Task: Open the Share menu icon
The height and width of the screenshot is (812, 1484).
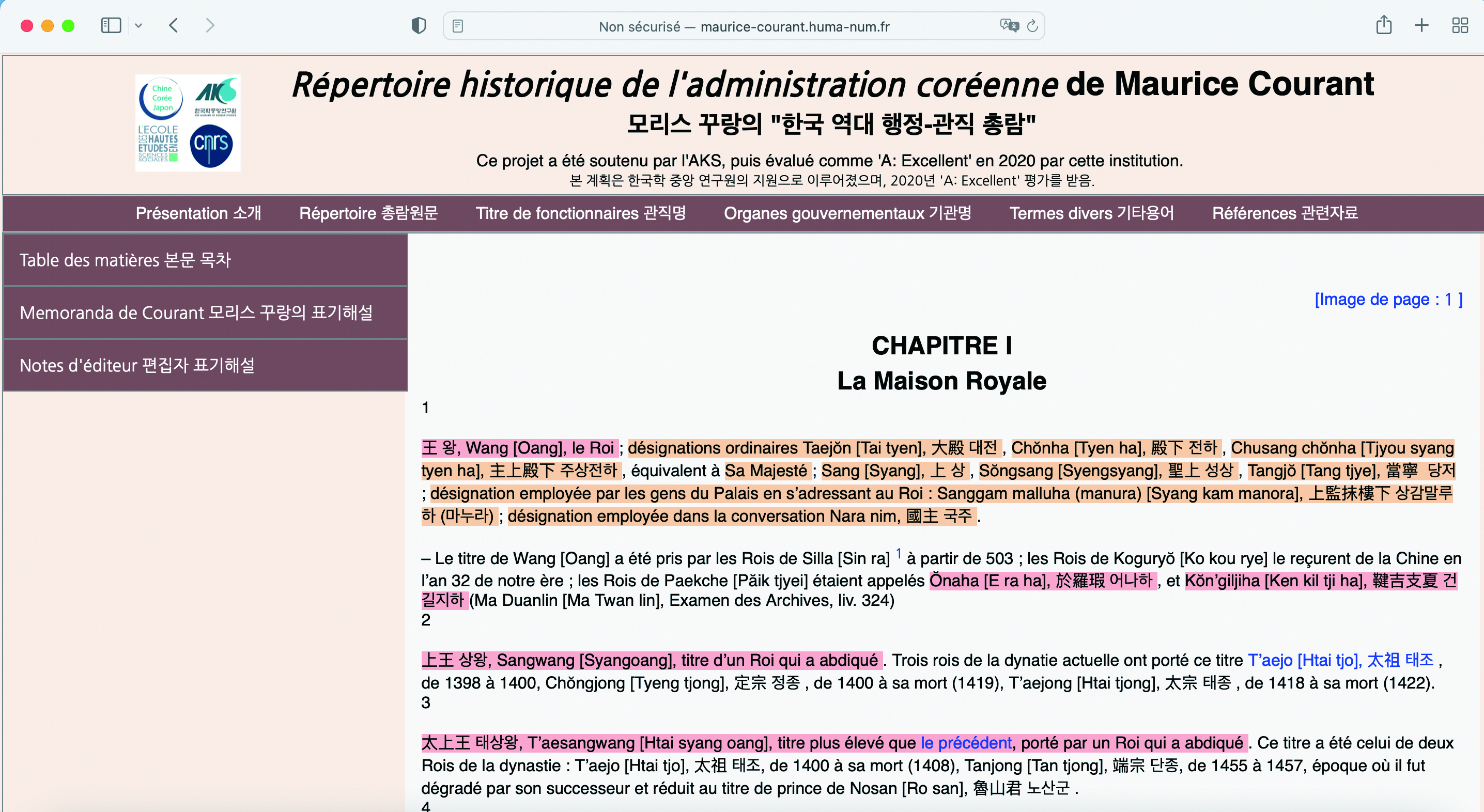Action: (x=1384, y=25)
